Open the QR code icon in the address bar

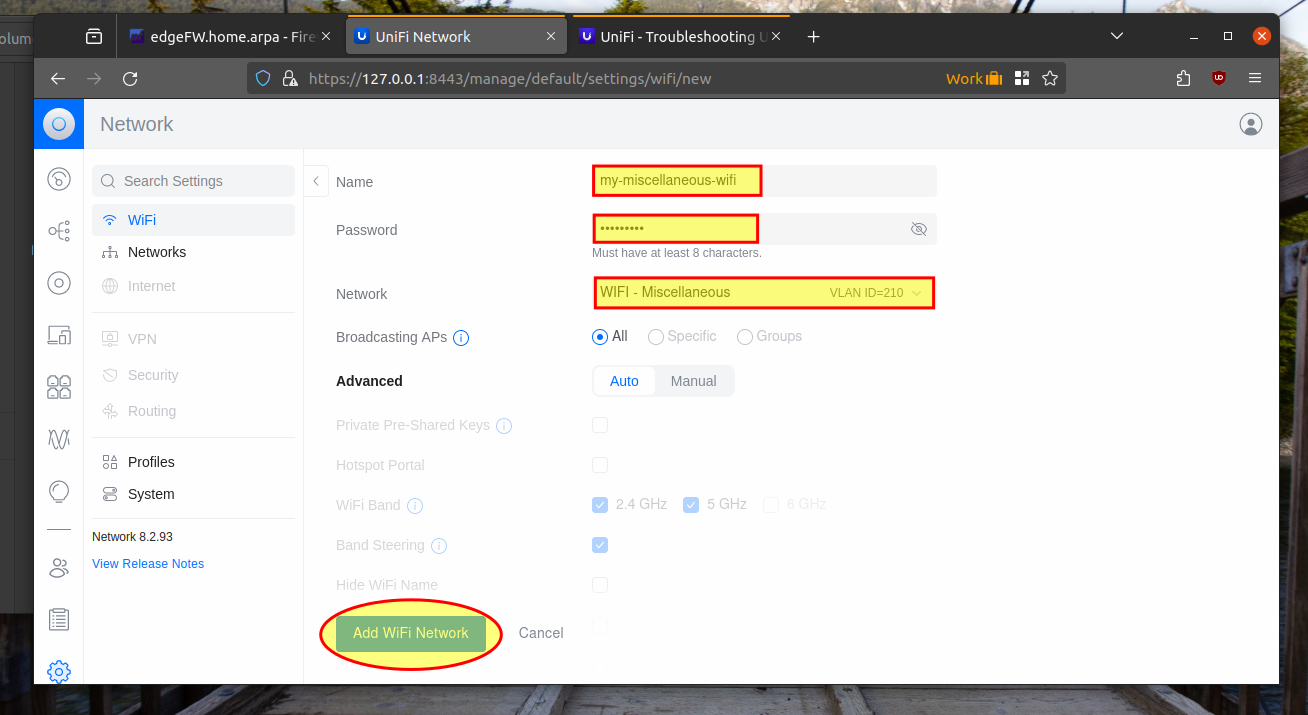point(1022,78)
